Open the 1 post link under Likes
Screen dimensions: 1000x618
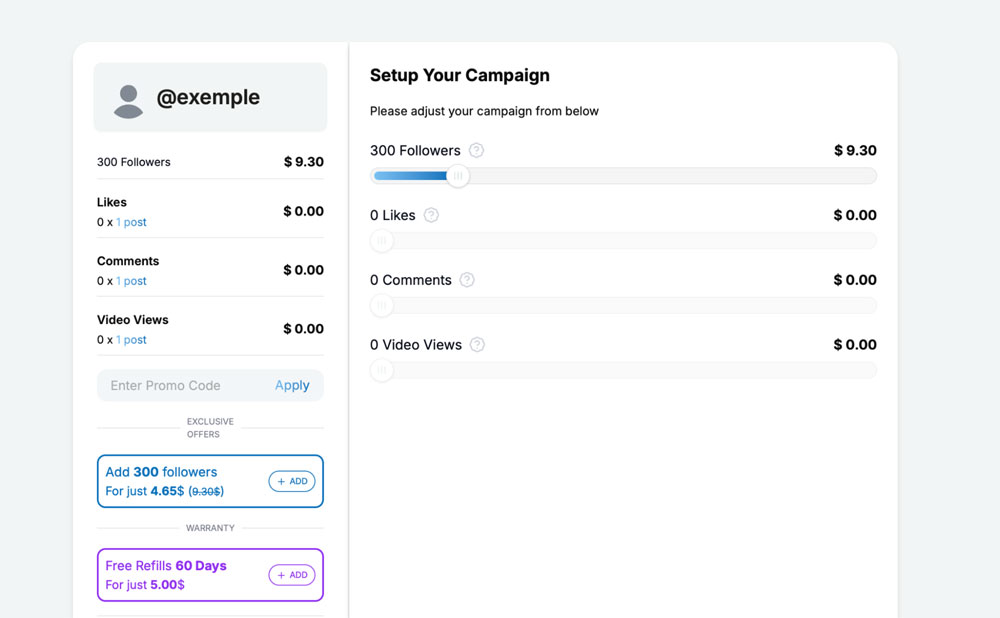tap(131, 222)
